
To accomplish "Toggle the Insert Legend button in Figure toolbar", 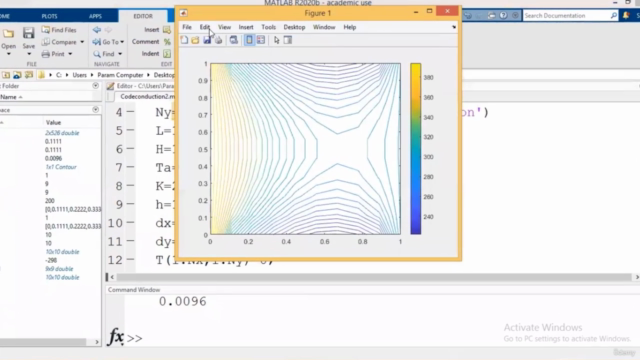I will point(261,40).
